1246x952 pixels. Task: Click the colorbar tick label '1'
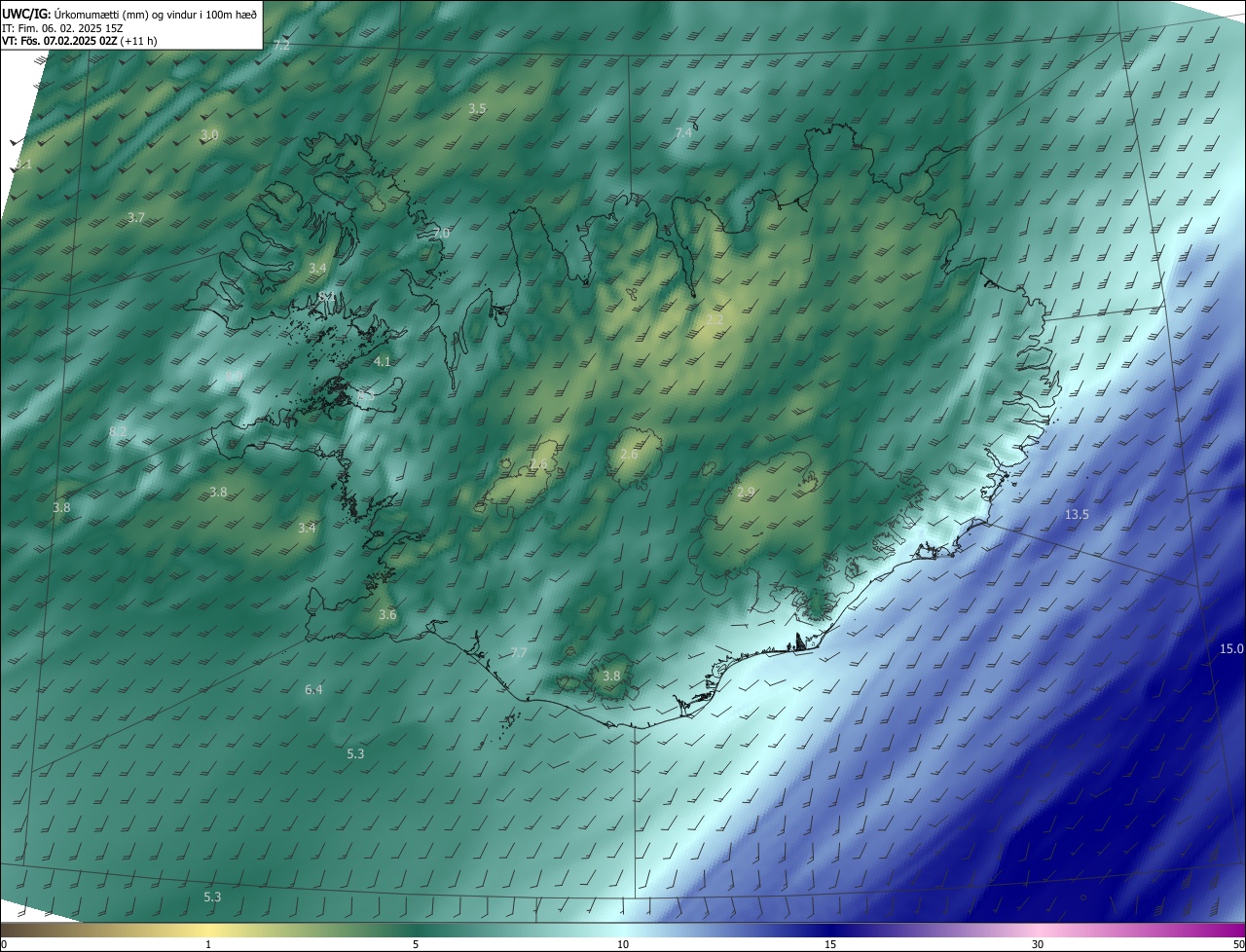tap(208, 944)
